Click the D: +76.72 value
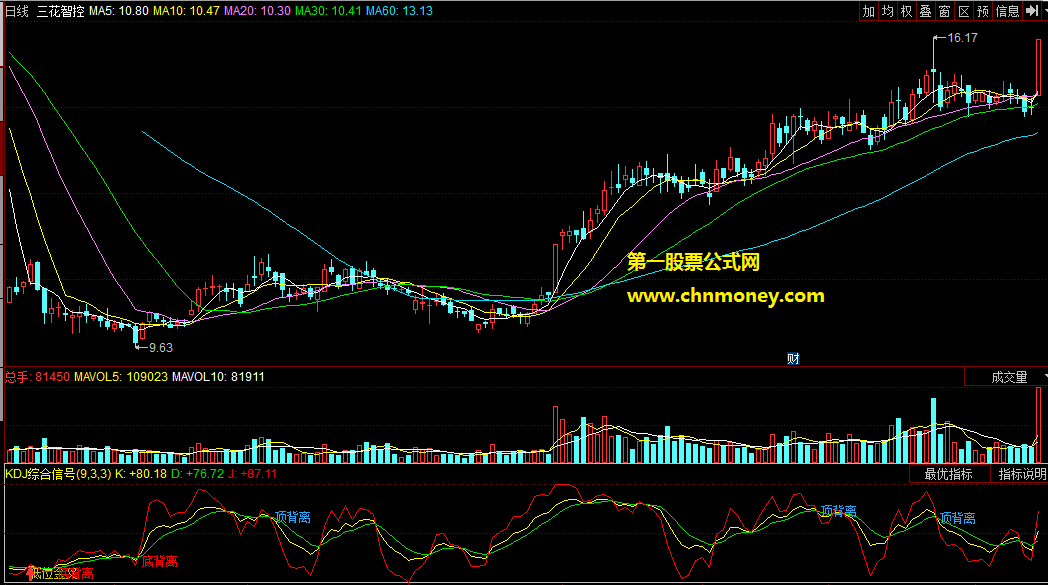This screenshot has height=585, width=1048. pyautogui.click(x=197, y=474)
